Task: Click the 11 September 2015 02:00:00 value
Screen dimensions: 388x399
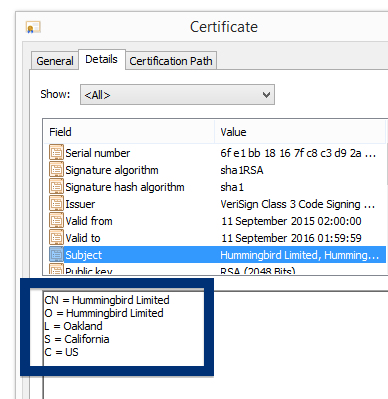Action: click(x=291, y=221)
